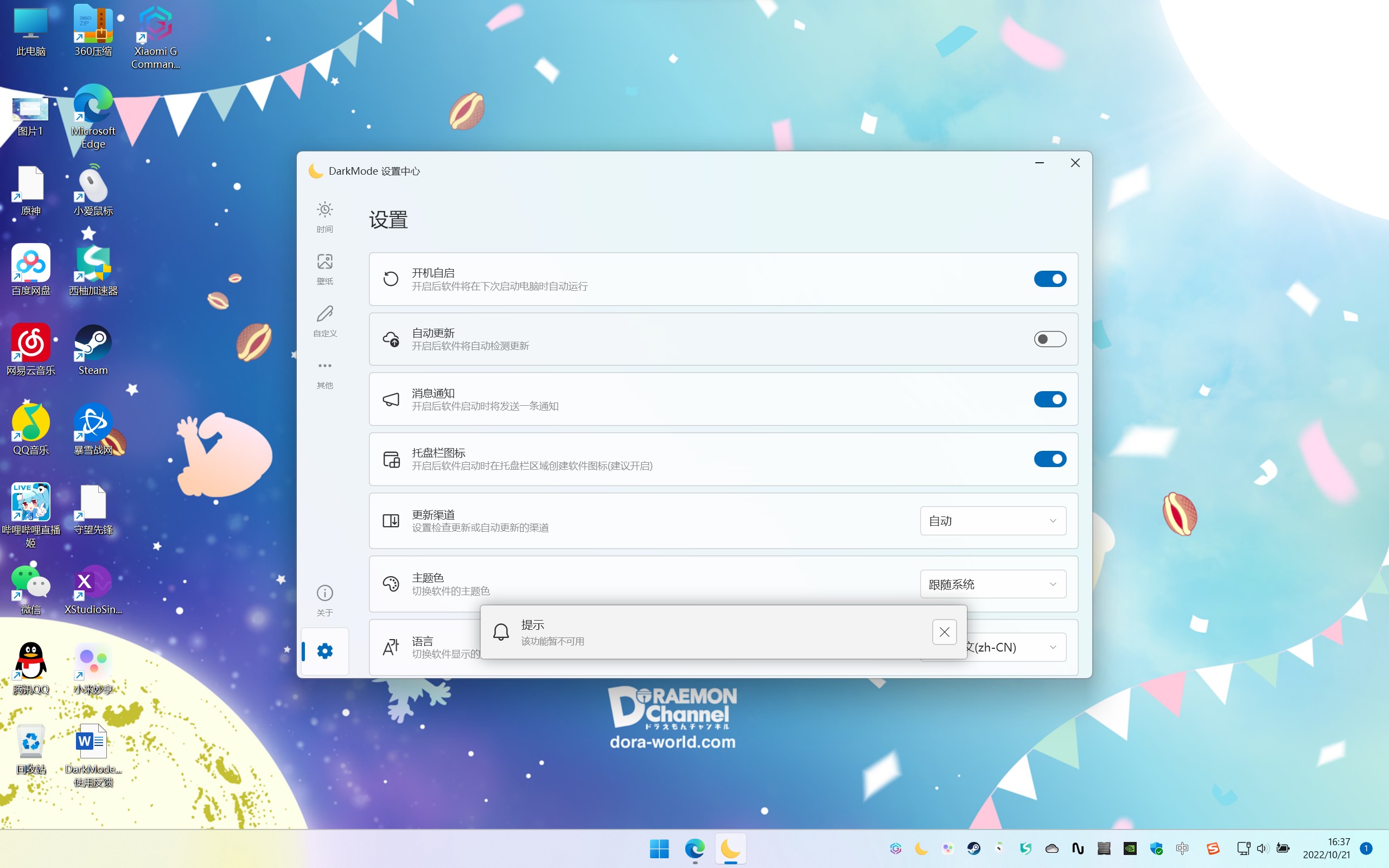
Task: Select the 小爱鼠标 desktop shortcut
Action: pyautogui.click(x=93, y=190)
